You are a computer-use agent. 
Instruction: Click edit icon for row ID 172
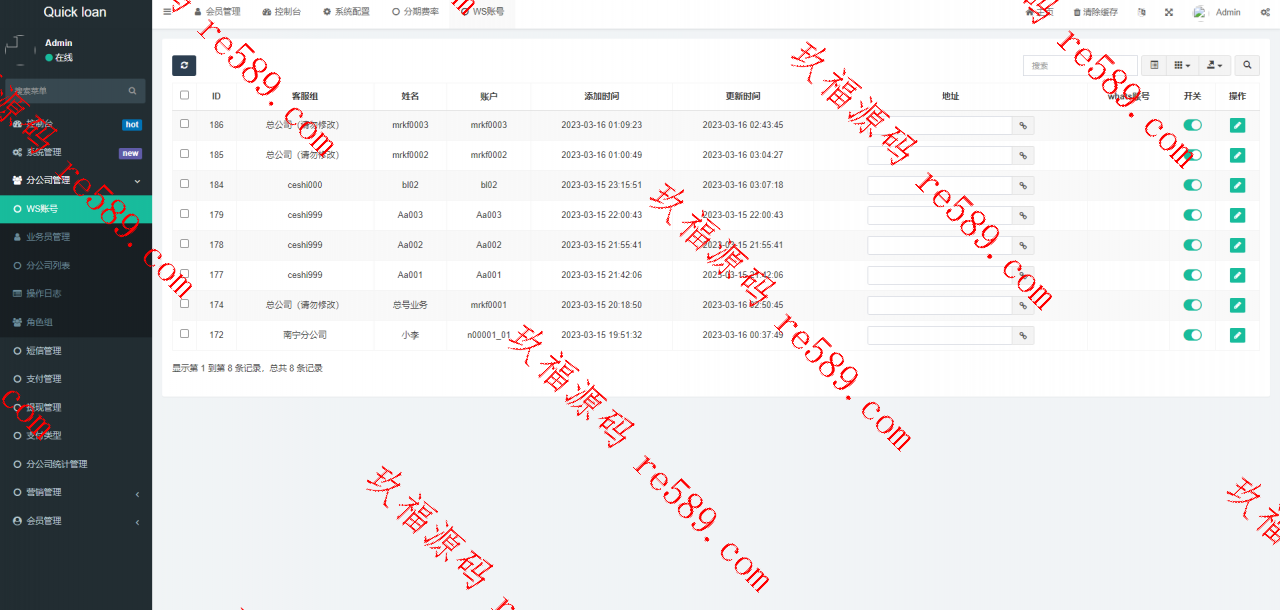tap(1237, 335)
